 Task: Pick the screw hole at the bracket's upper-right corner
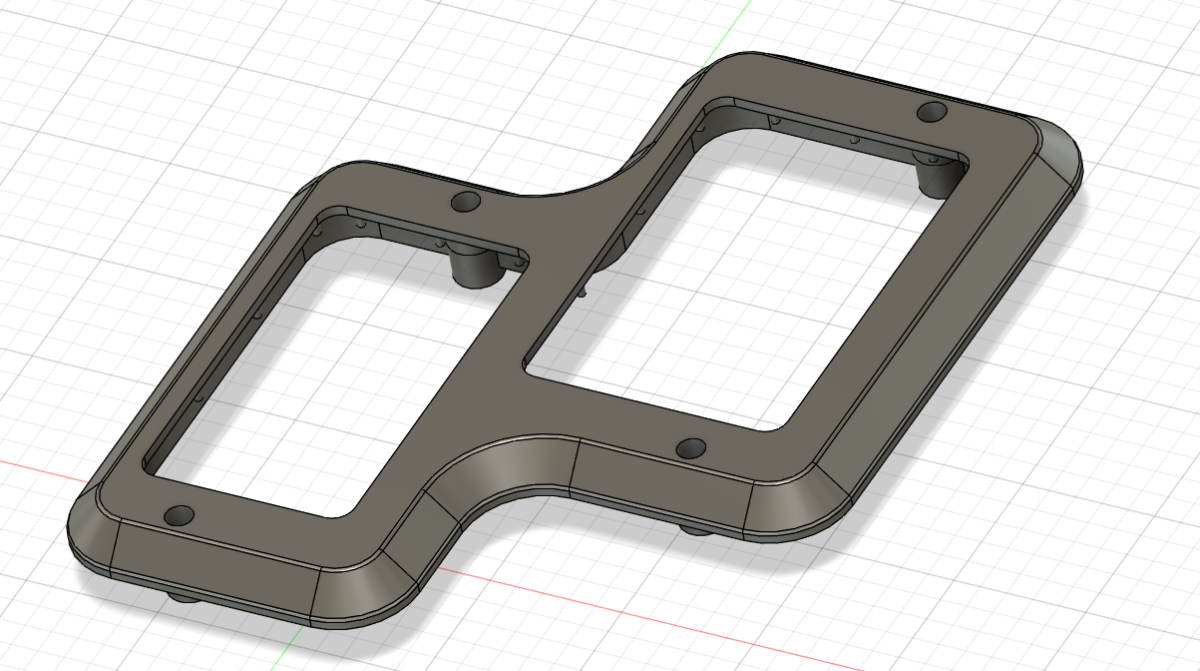point(932,111)
